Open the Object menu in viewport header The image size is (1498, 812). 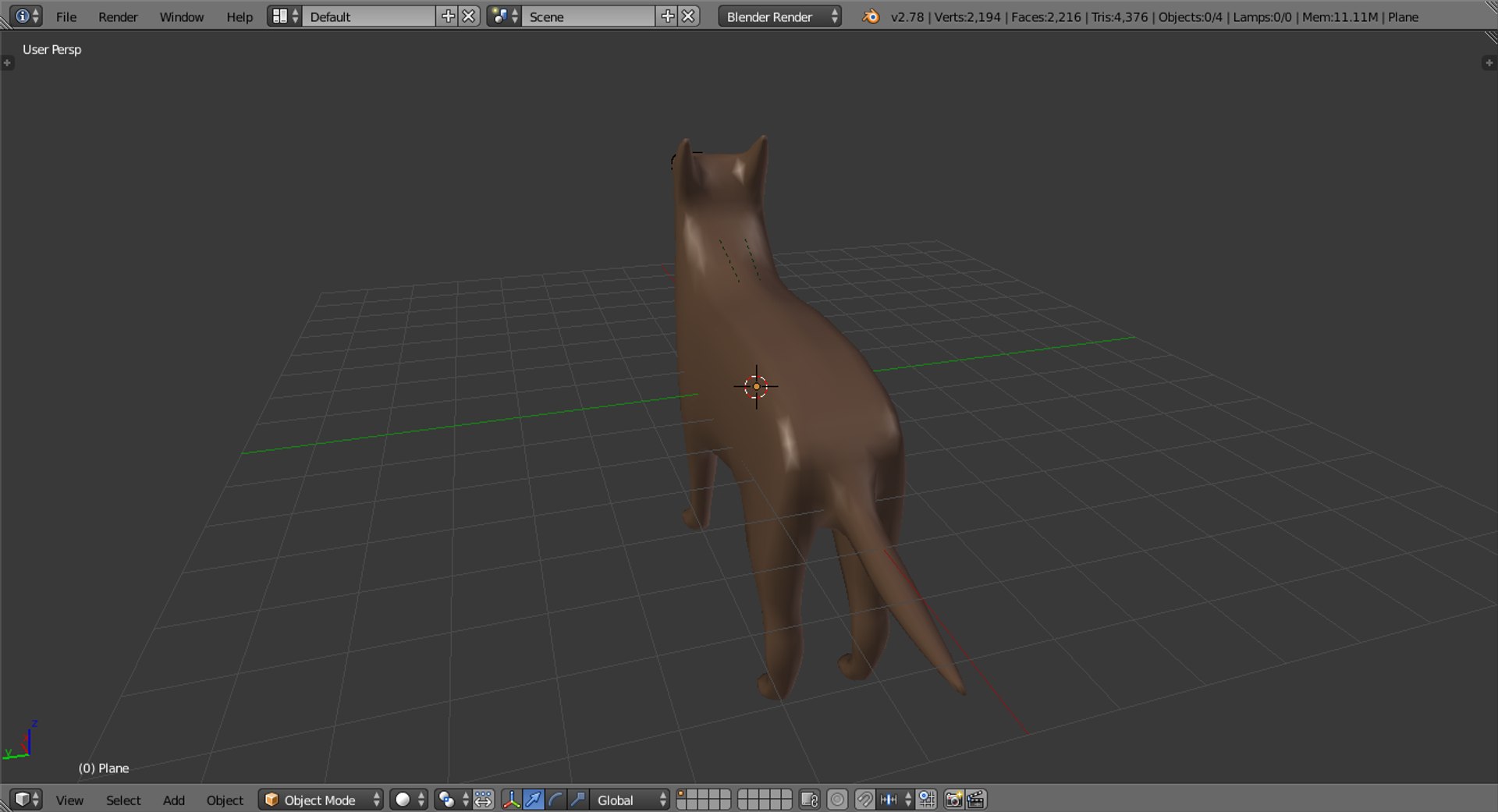point(225,800)
